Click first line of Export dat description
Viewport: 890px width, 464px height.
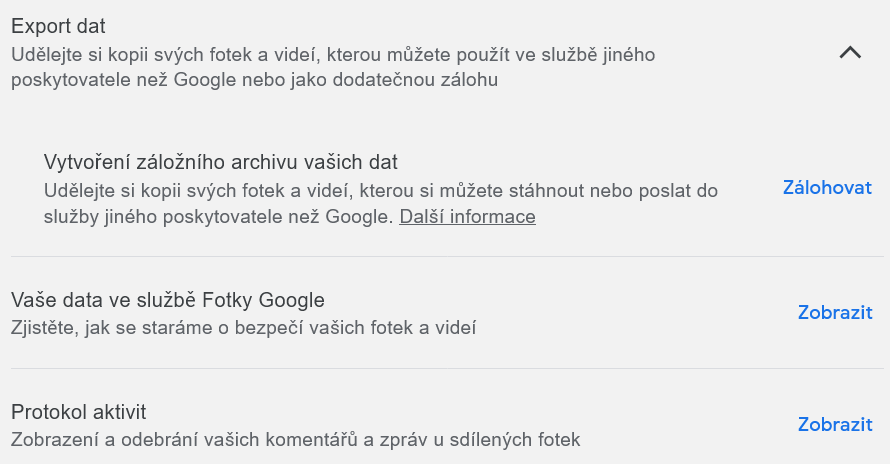pos(333,54)
